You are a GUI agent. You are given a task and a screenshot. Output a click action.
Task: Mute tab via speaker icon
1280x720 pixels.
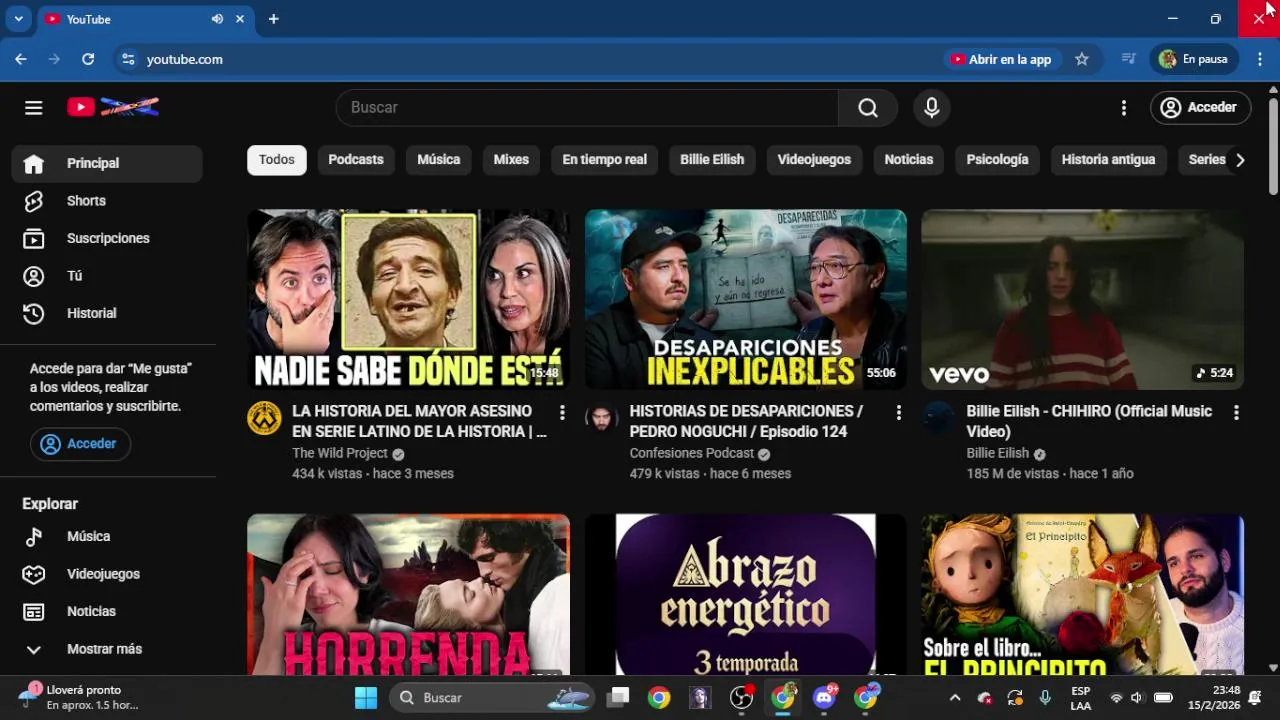click(217, 19)
